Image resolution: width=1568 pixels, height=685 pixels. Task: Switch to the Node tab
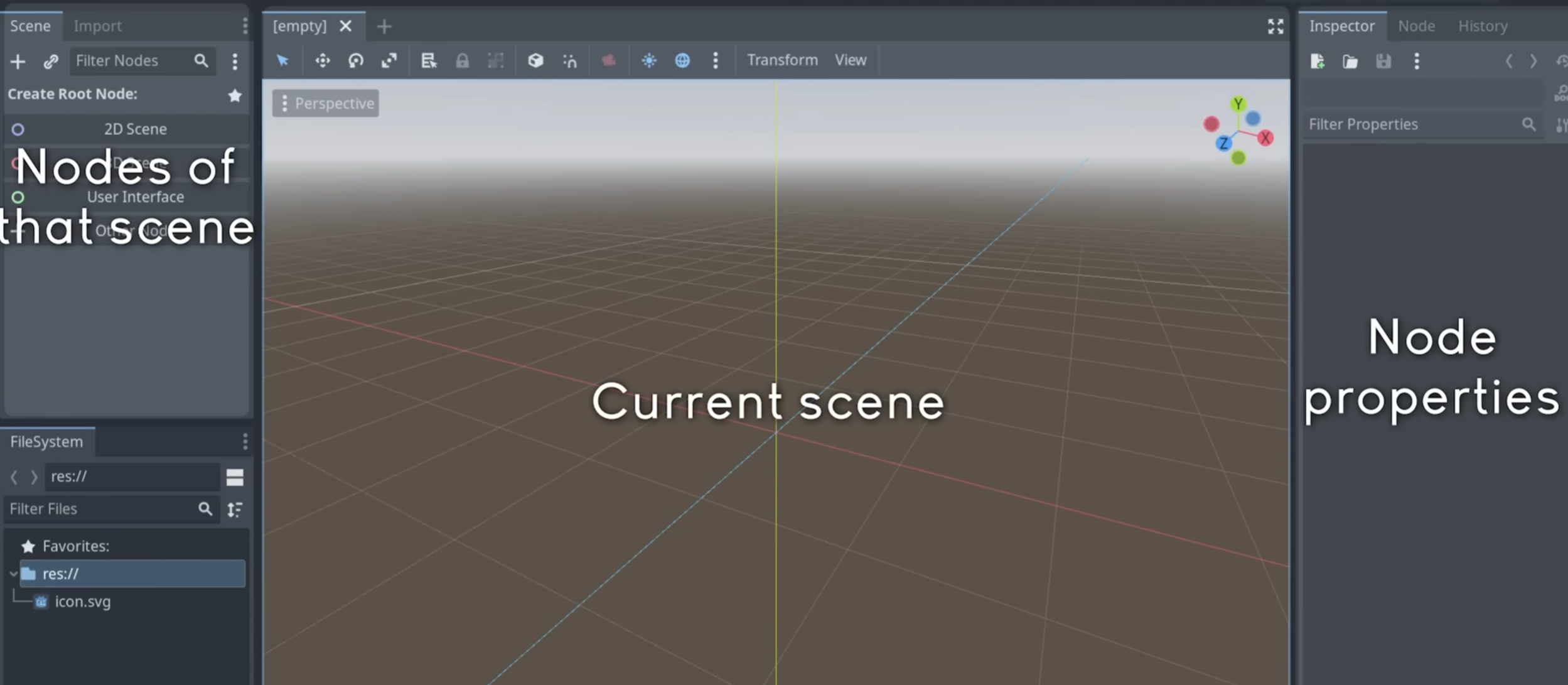(x=1416, y=26)
